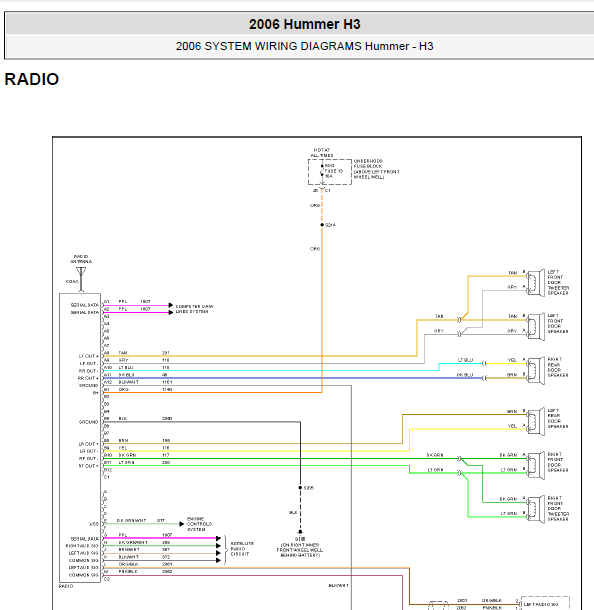Select the "2006 SYSTEM WIRING DIAGRAMS Hummer - H3" subtitle
Viewport: 594px width, 610px height.
[305, 46]
